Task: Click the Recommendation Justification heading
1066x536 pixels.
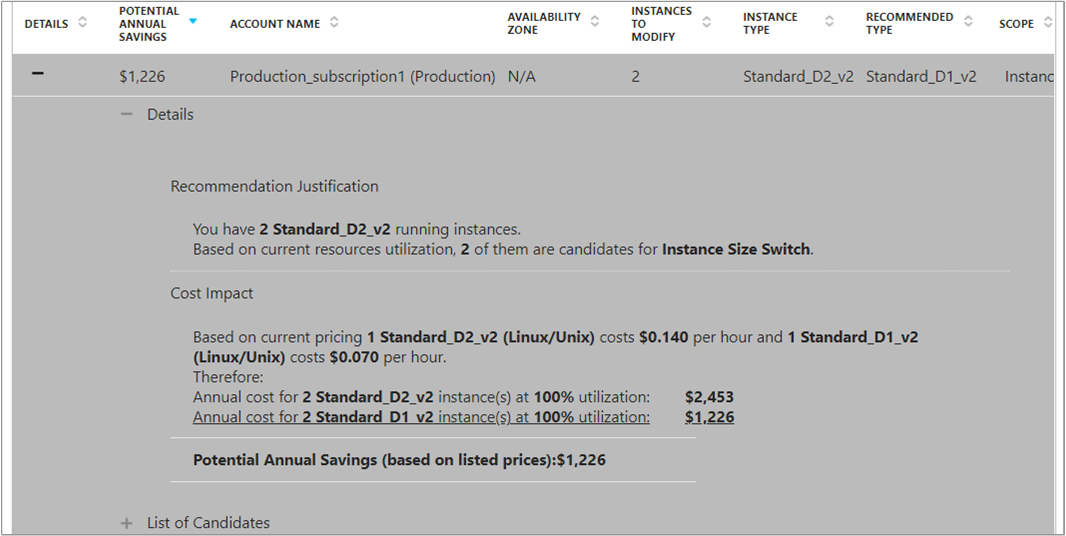Action: click(275, 186)
